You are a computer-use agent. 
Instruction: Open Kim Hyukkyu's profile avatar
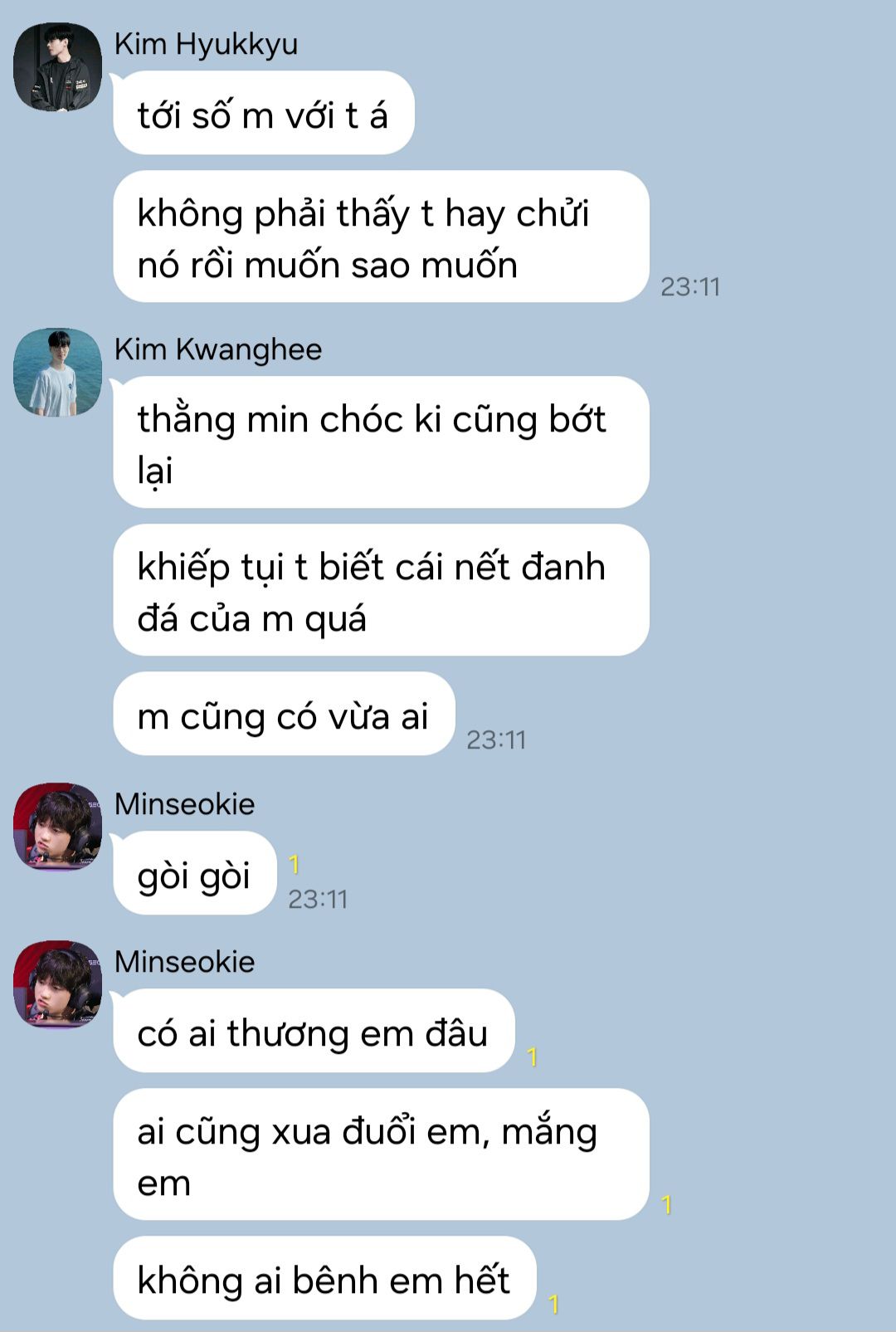(57, 67)
